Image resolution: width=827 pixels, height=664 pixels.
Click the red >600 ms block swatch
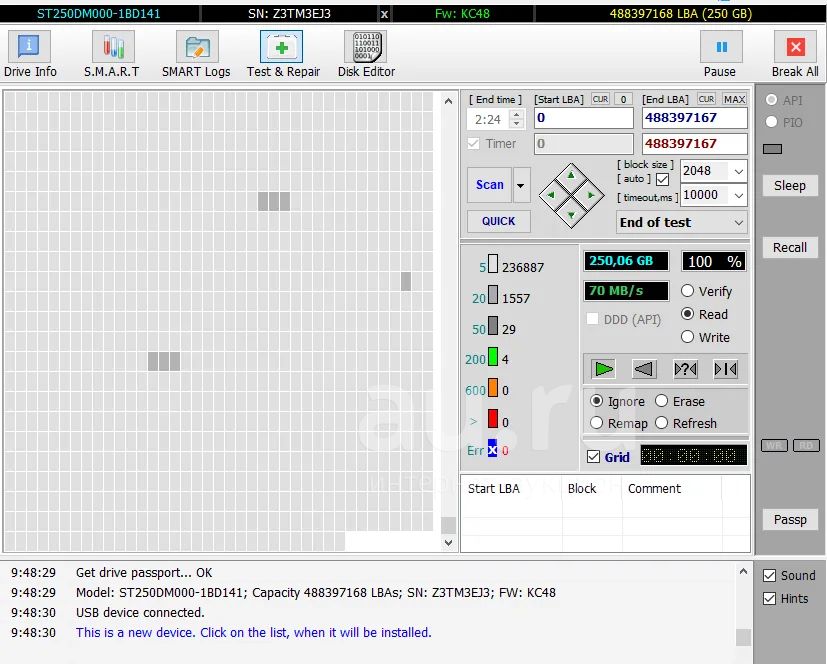pyautogui.click(x=493, y=419)
